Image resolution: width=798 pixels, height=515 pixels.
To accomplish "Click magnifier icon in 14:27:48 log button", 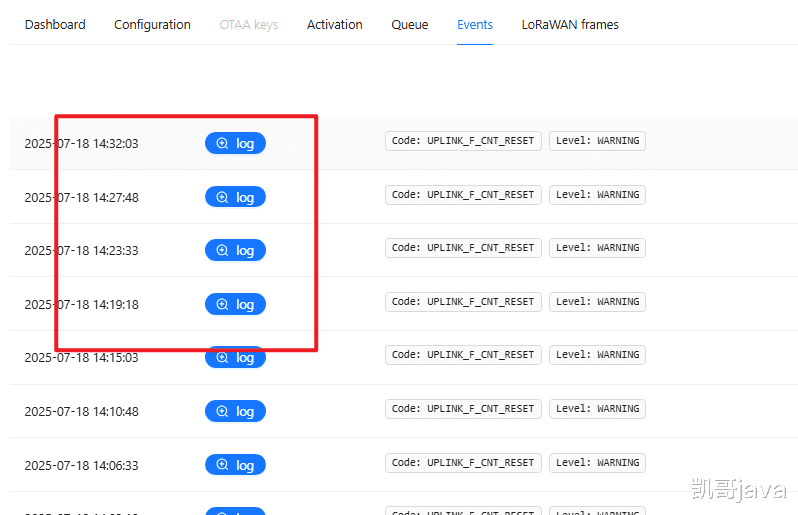I will [x=222, y=197].
